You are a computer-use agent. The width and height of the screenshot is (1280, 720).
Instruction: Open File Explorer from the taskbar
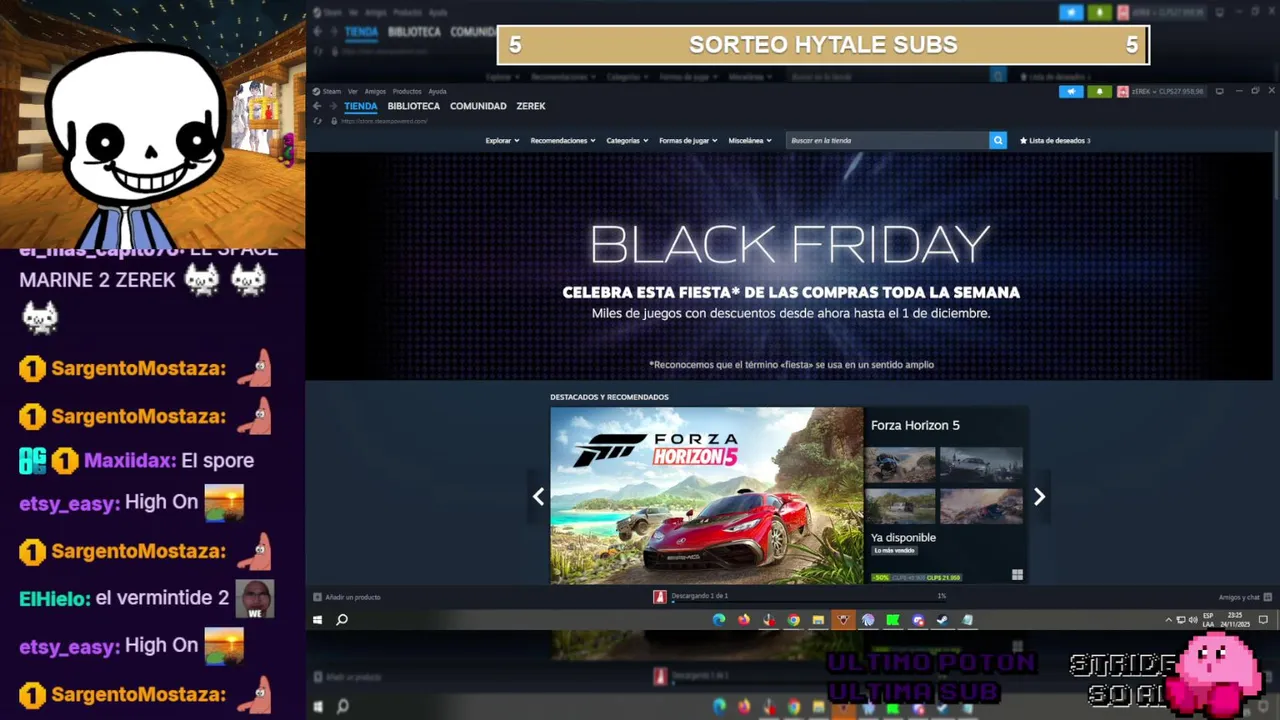coord(818,620)
